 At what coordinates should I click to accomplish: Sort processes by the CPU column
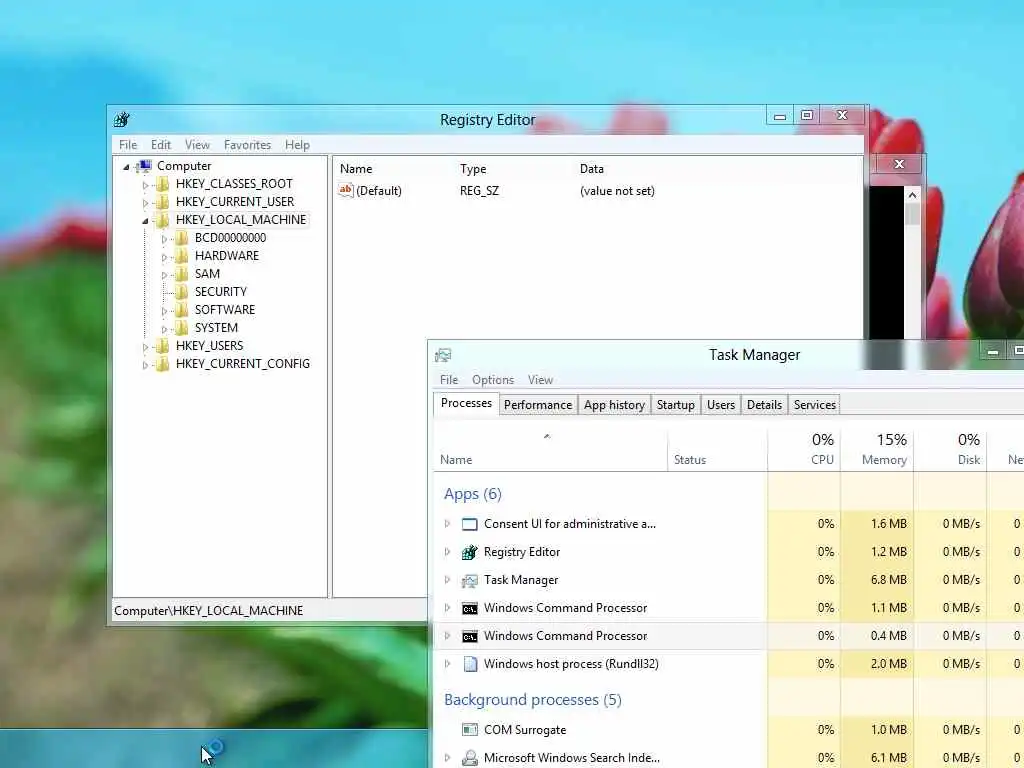coord(805,449)
